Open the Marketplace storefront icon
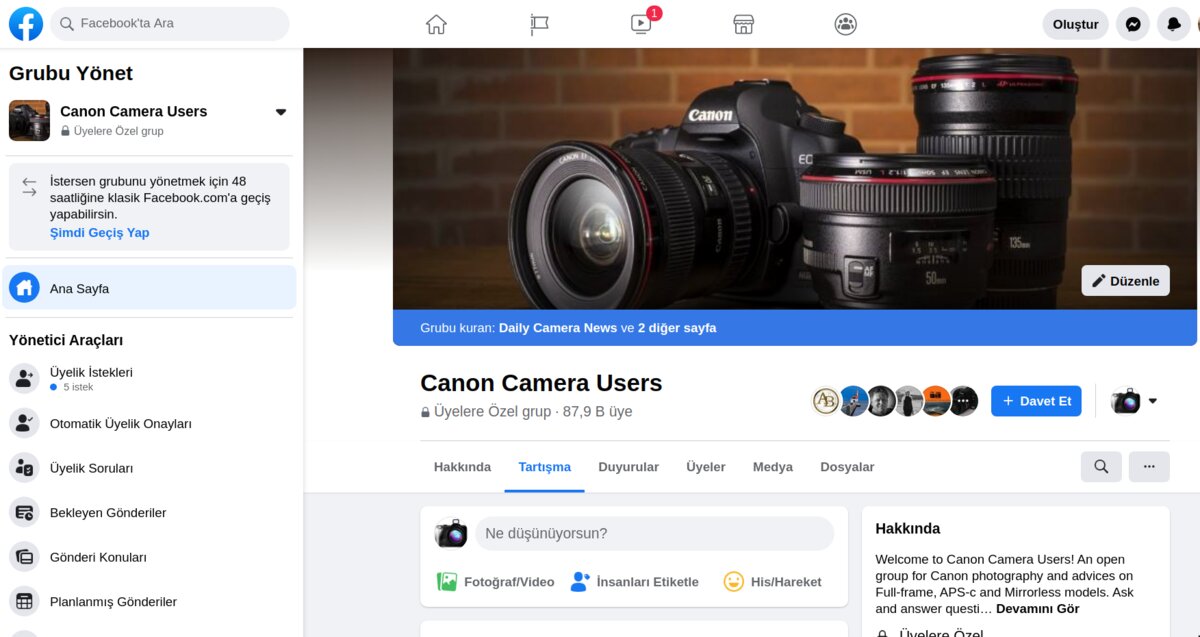1200x637 pixels. 743,24
